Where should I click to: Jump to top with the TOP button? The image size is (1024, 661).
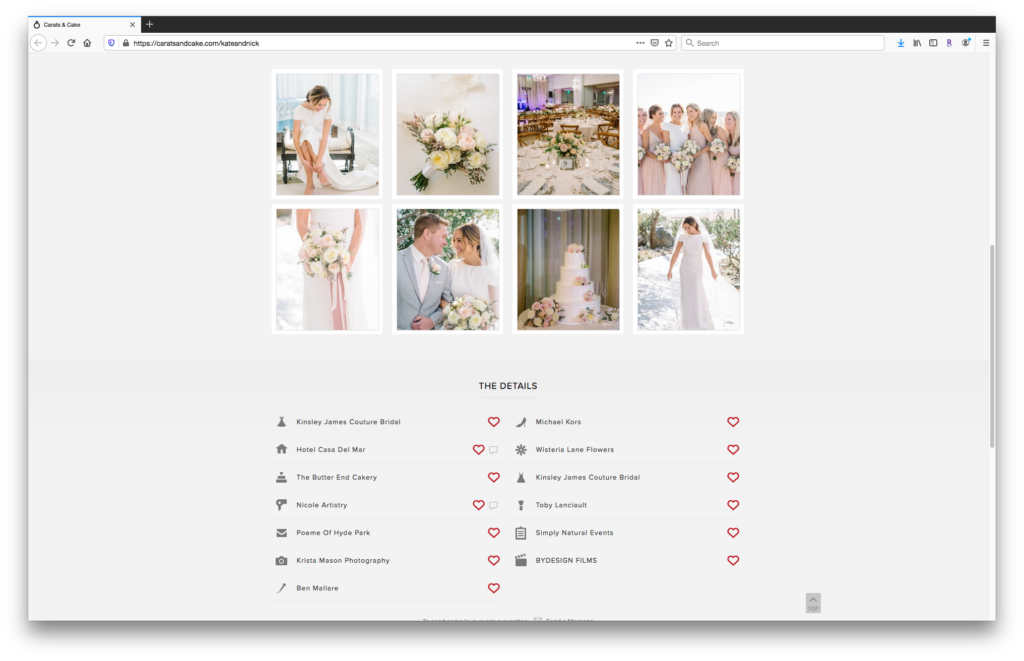click(813, 603)
